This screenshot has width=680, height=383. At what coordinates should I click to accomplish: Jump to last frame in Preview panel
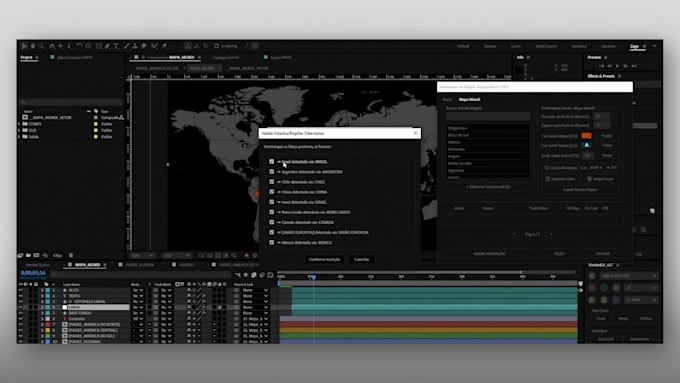(634, 66)
